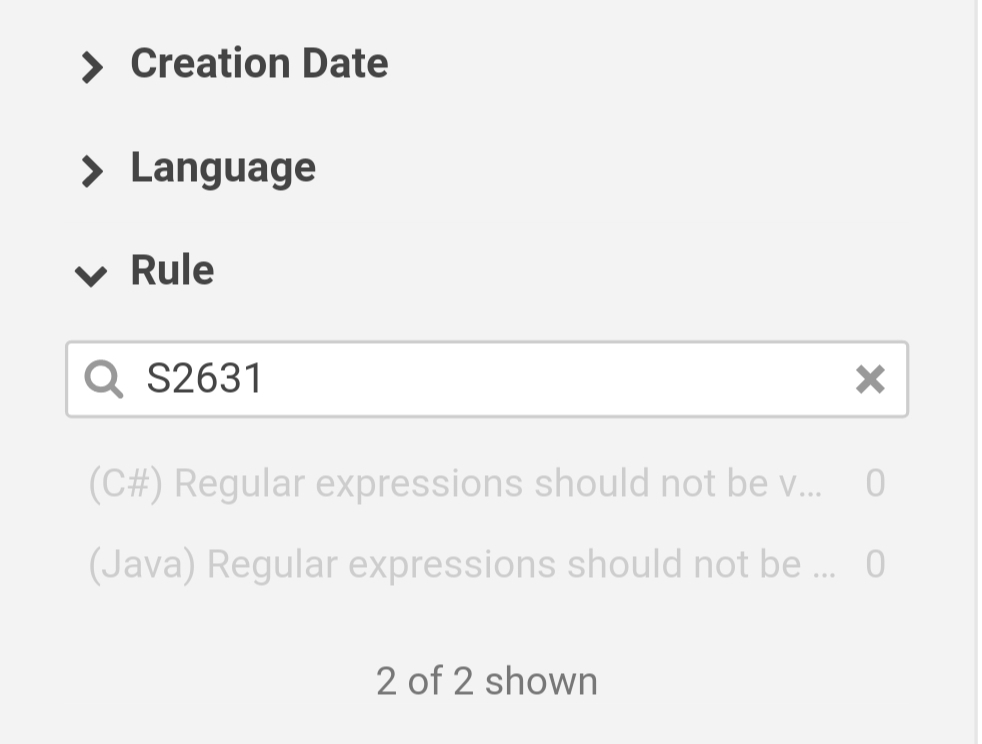Click the "(C#)" prefix of the first rule
Image resolution: width=982 pixels, height=744 pixels.
tap(127, 484)
